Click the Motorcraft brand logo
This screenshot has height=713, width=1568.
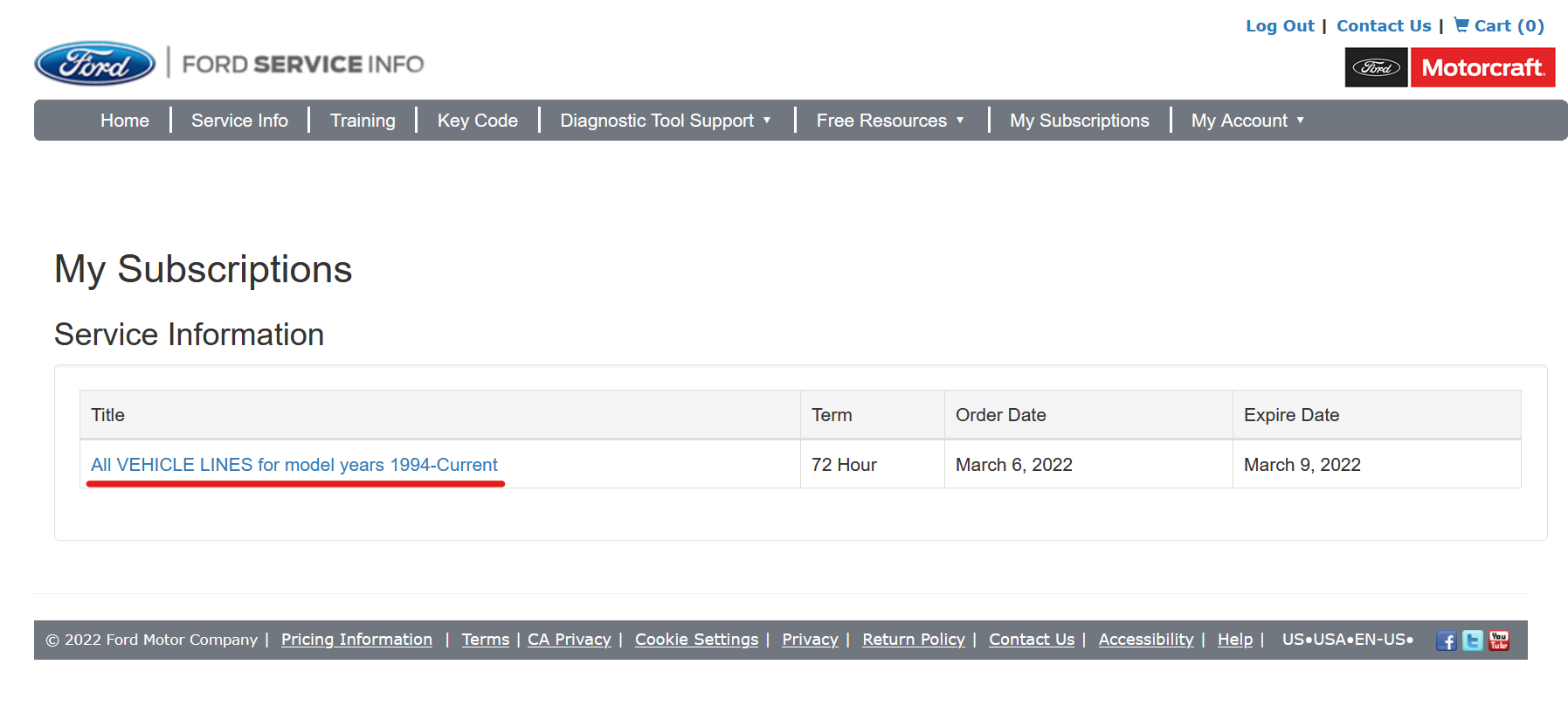tap(1482, 67)
